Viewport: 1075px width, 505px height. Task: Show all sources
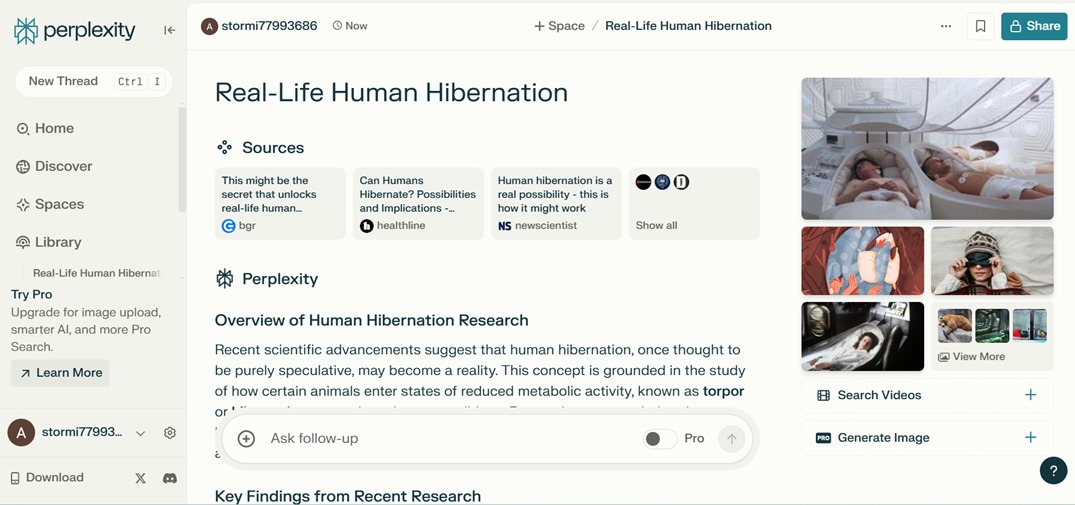[x=694, y=204]
